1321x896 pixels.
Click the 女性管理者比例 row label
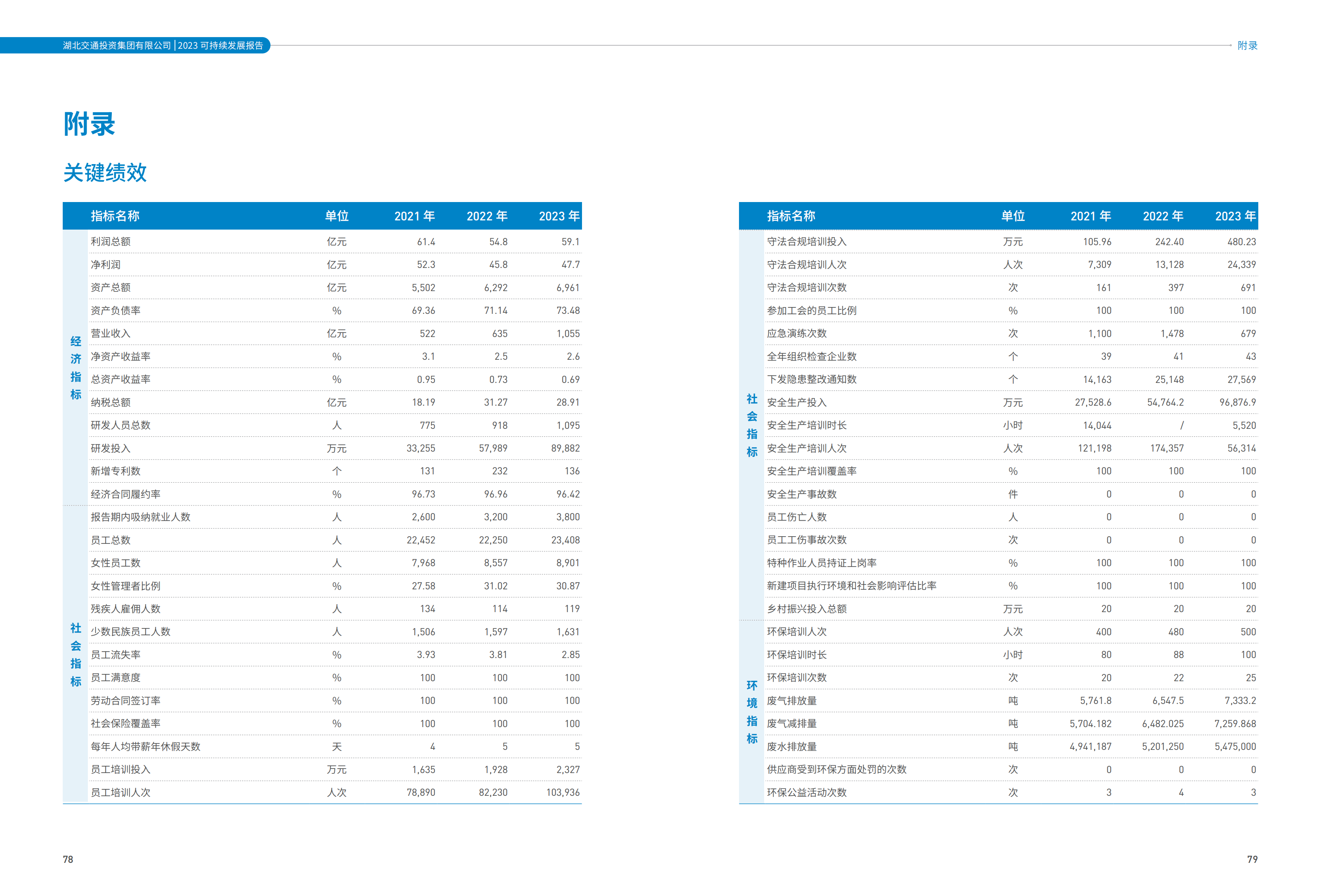(125, 586)
